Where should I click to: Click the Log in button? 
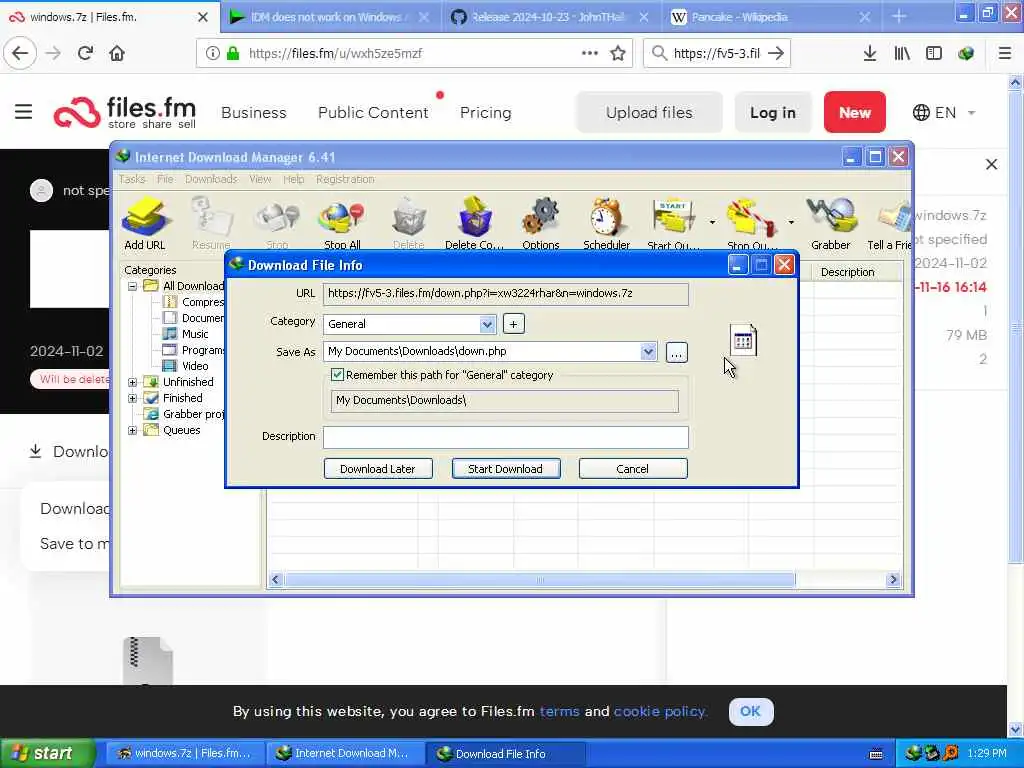tap(773, 112)
